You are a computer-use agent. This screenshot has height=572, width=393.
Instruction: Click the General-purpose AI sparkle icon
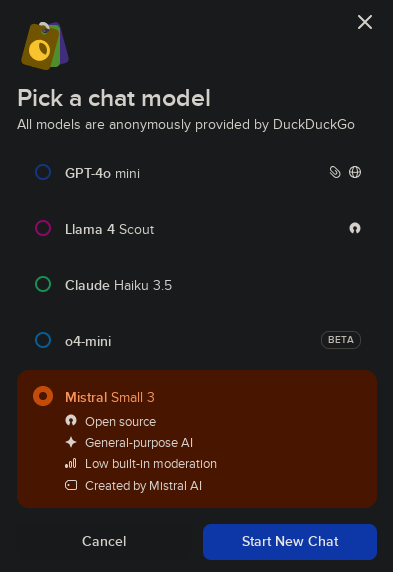71,442
